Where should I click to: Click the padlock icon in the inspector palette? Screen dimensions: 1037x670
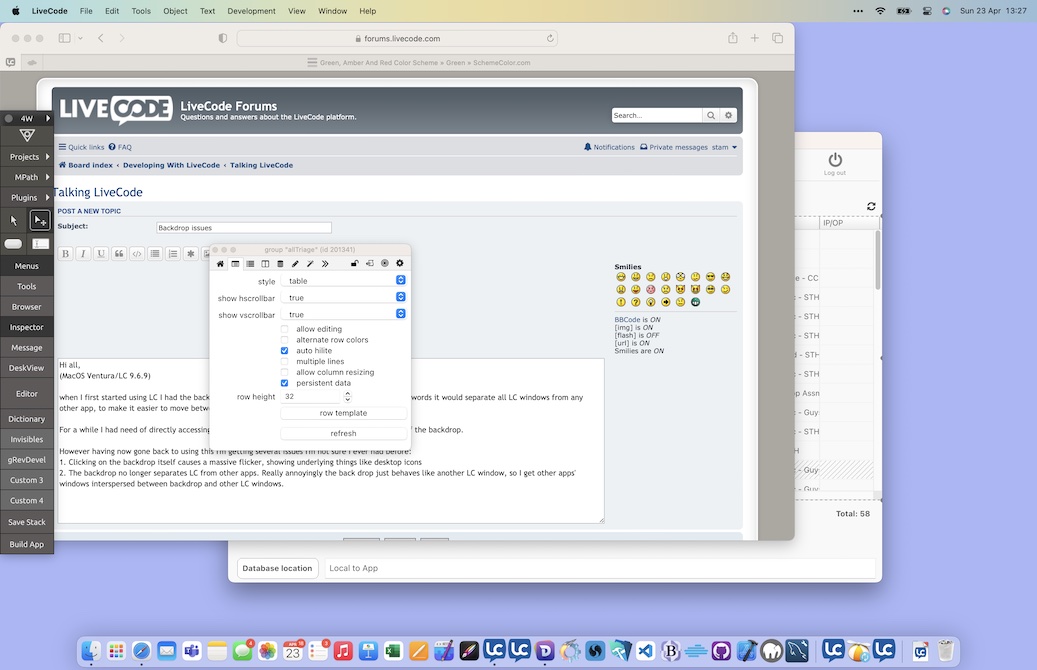[x=355, y=263]
